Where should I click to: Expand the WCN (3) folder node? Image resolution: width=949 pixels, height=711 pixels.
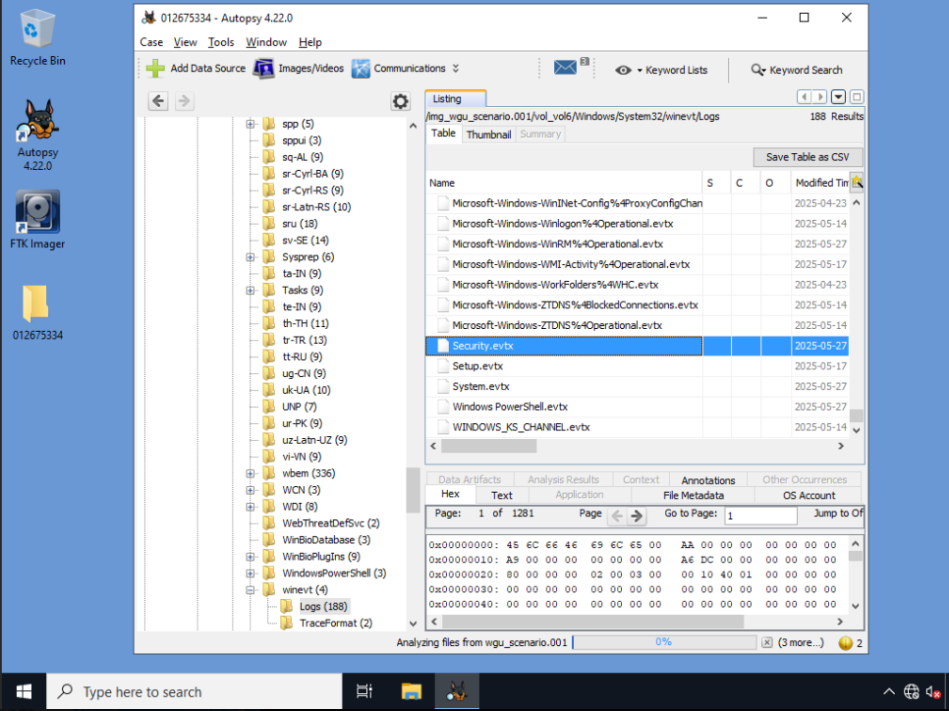coord(250,490)
